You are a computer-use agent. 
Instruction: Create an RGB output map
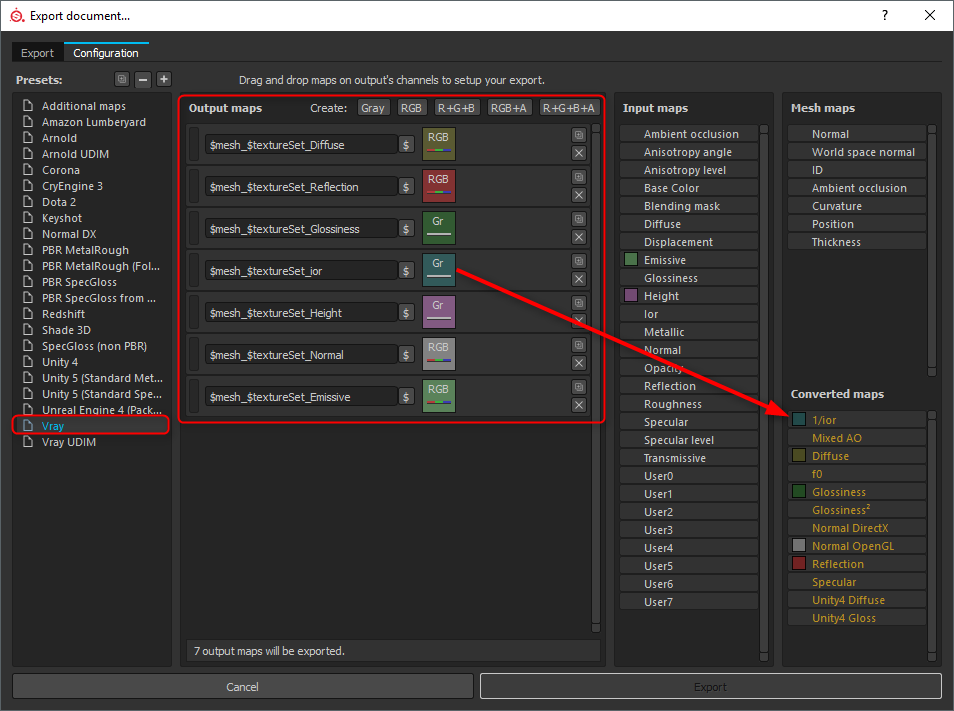coord(411,108)
